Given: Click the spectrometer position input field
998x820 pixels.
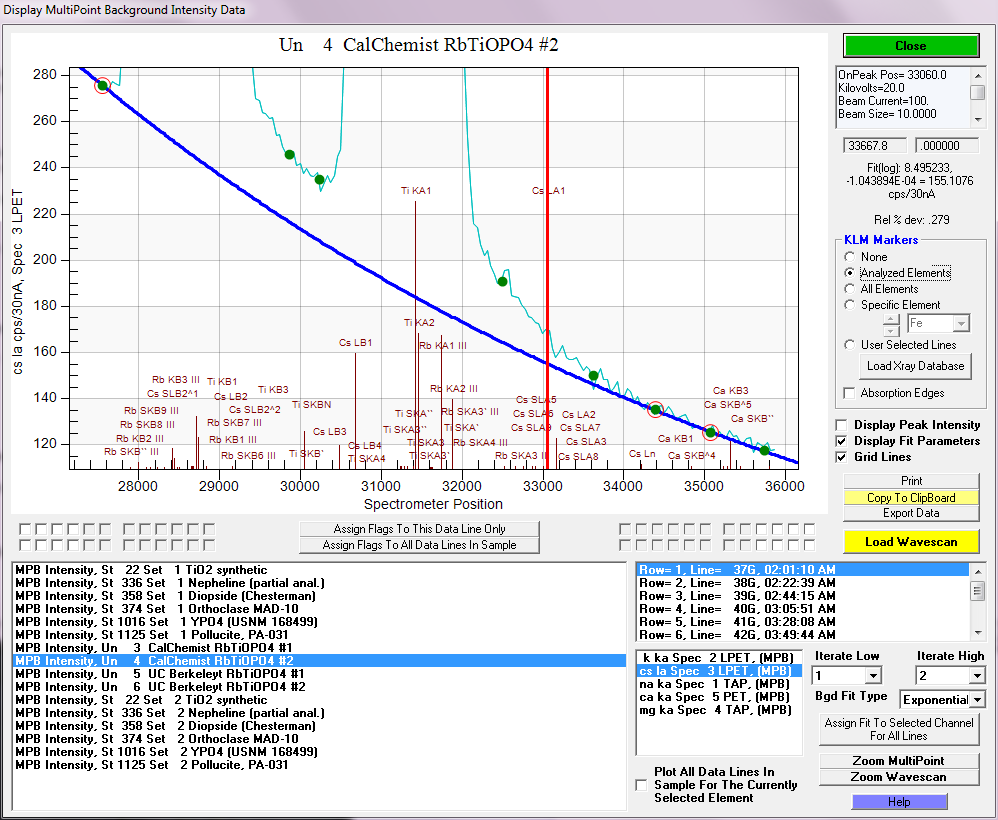Looking at the screenshot, I should [x=874, y=145].
